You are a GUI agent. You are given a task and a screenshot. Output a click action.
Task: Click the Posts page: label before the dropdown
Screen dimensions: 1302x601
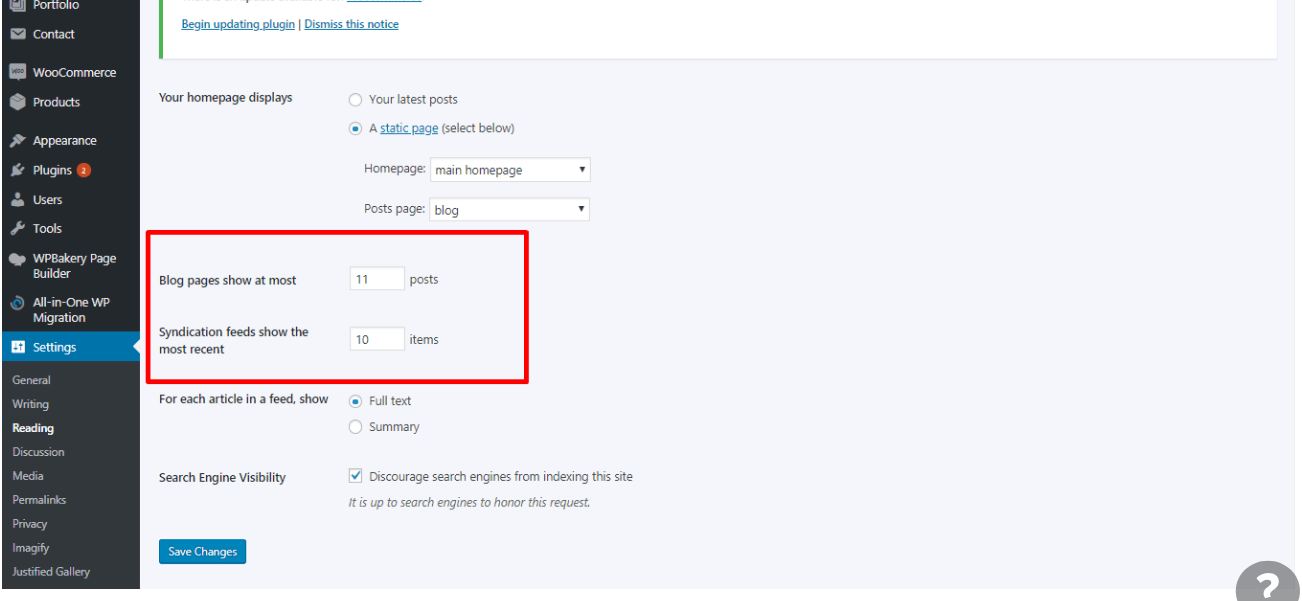(395, 209)
